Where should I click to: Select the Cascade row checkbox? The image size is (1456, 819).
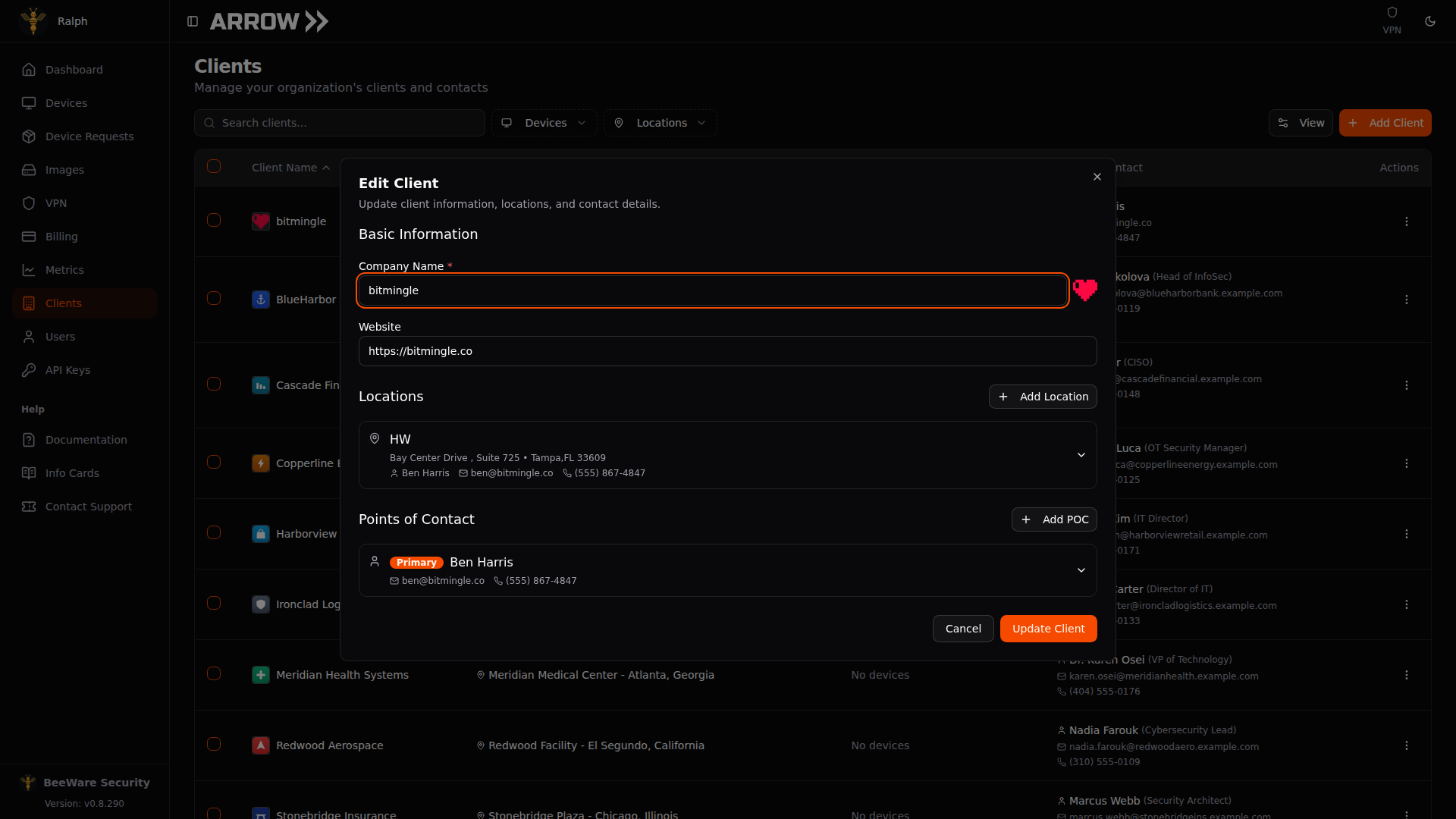coord(214,384)
